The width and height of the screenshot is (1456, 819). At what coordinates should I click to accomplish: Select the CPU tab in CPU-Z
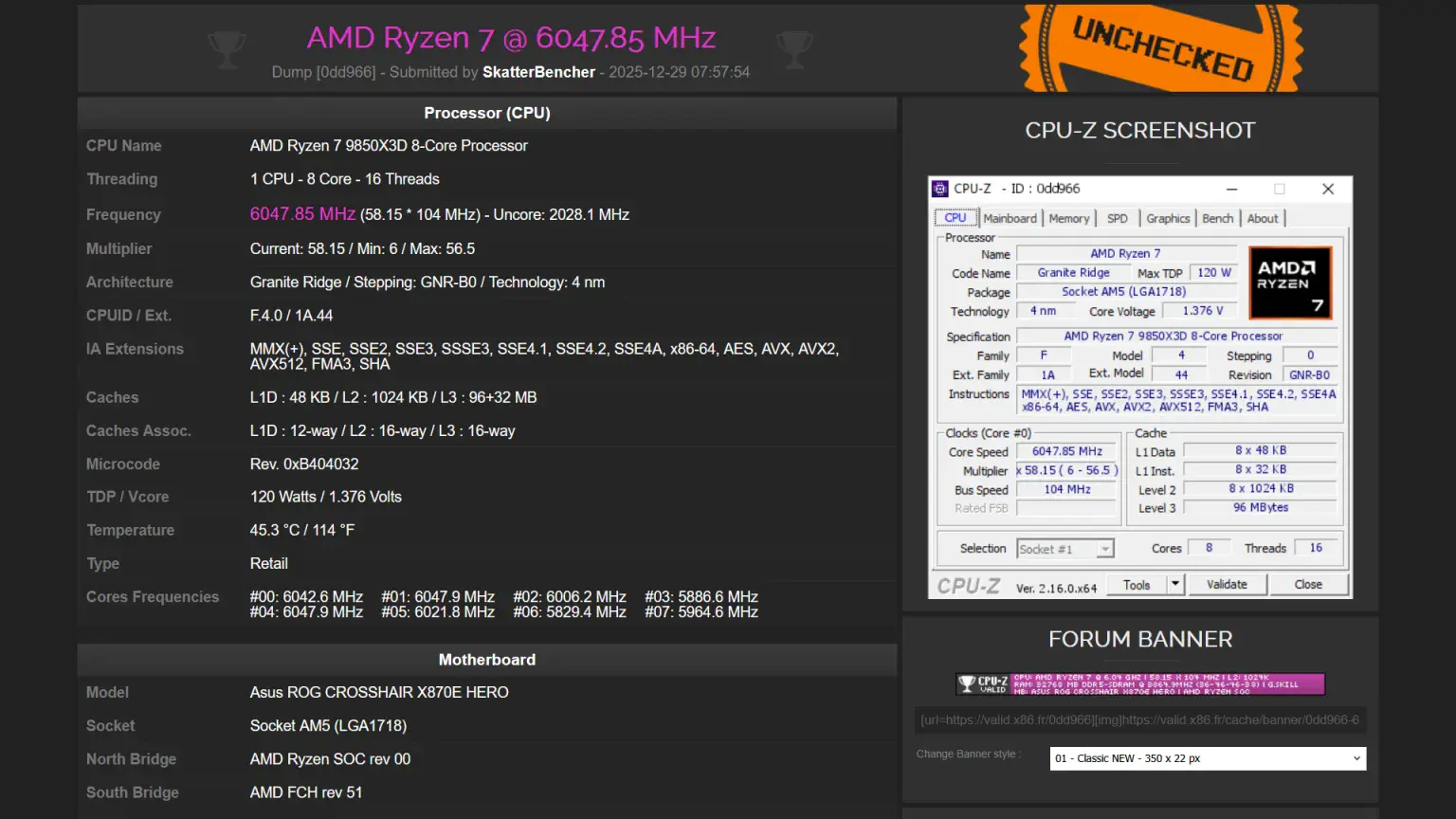coord(955,218)
